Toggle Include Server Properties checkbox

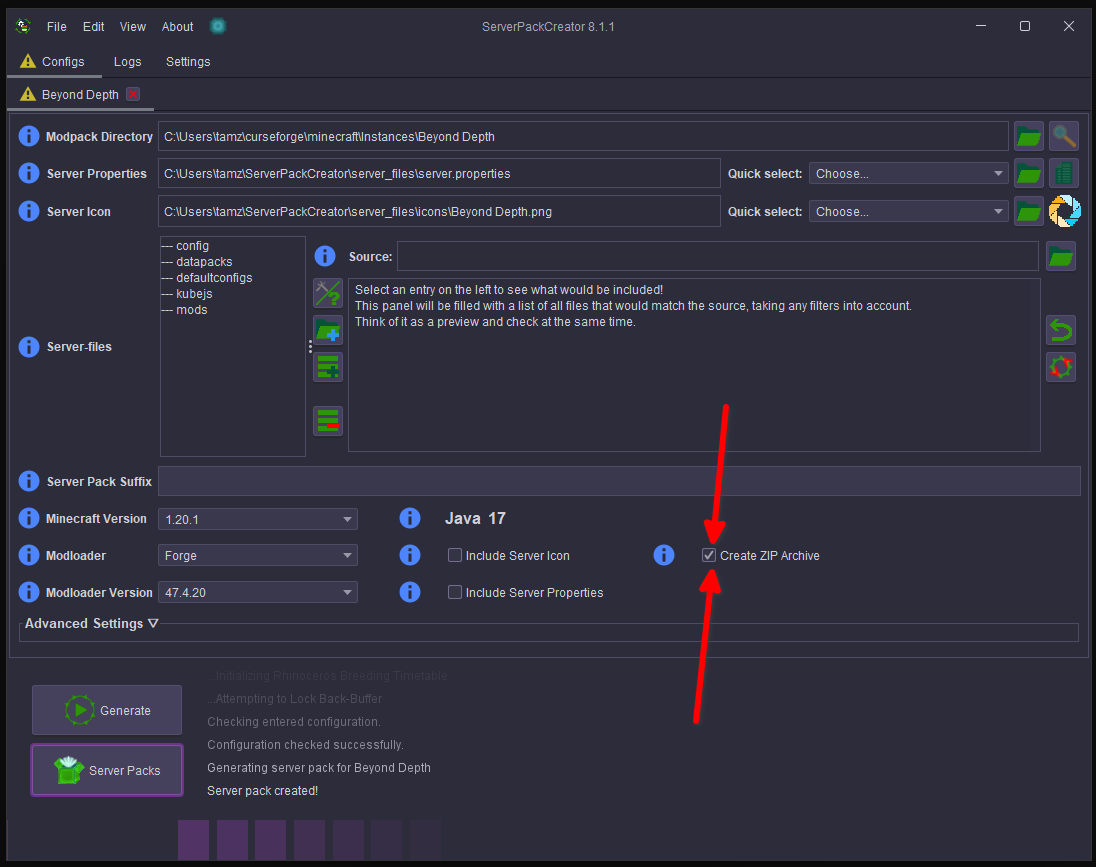tap(454, 592)
